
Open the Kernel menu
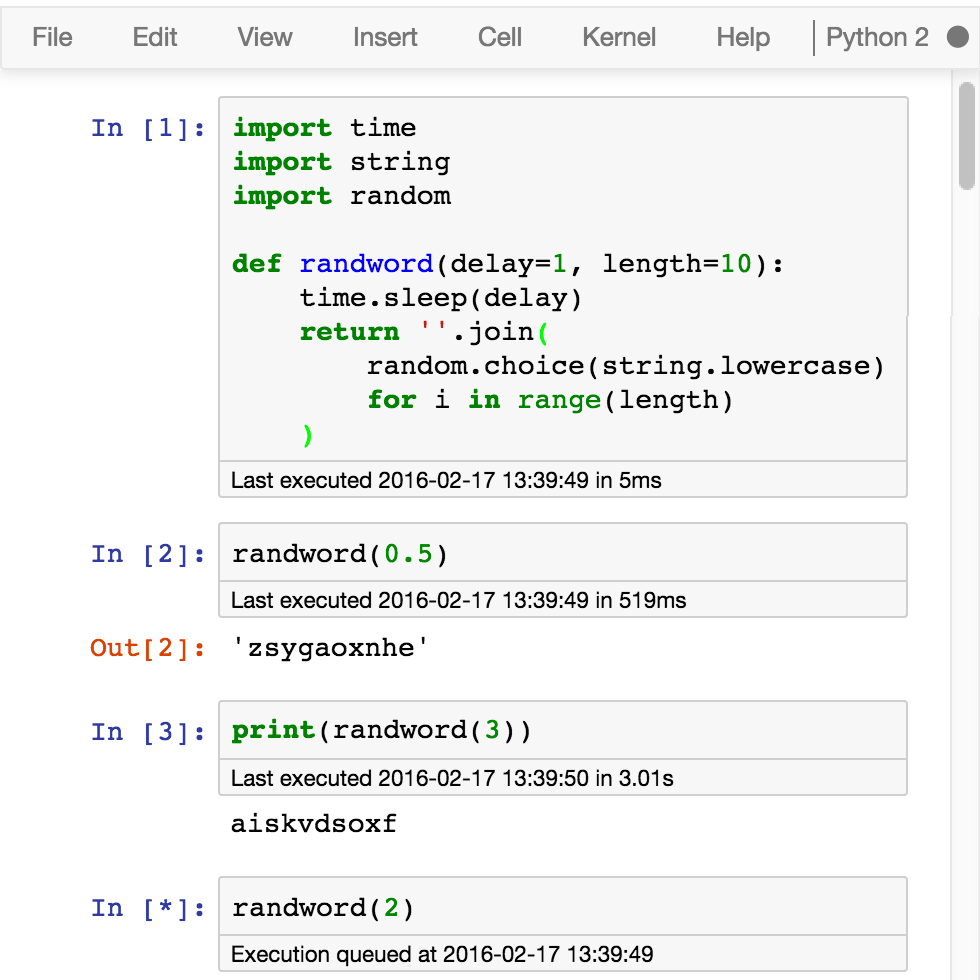pos(619,37)
